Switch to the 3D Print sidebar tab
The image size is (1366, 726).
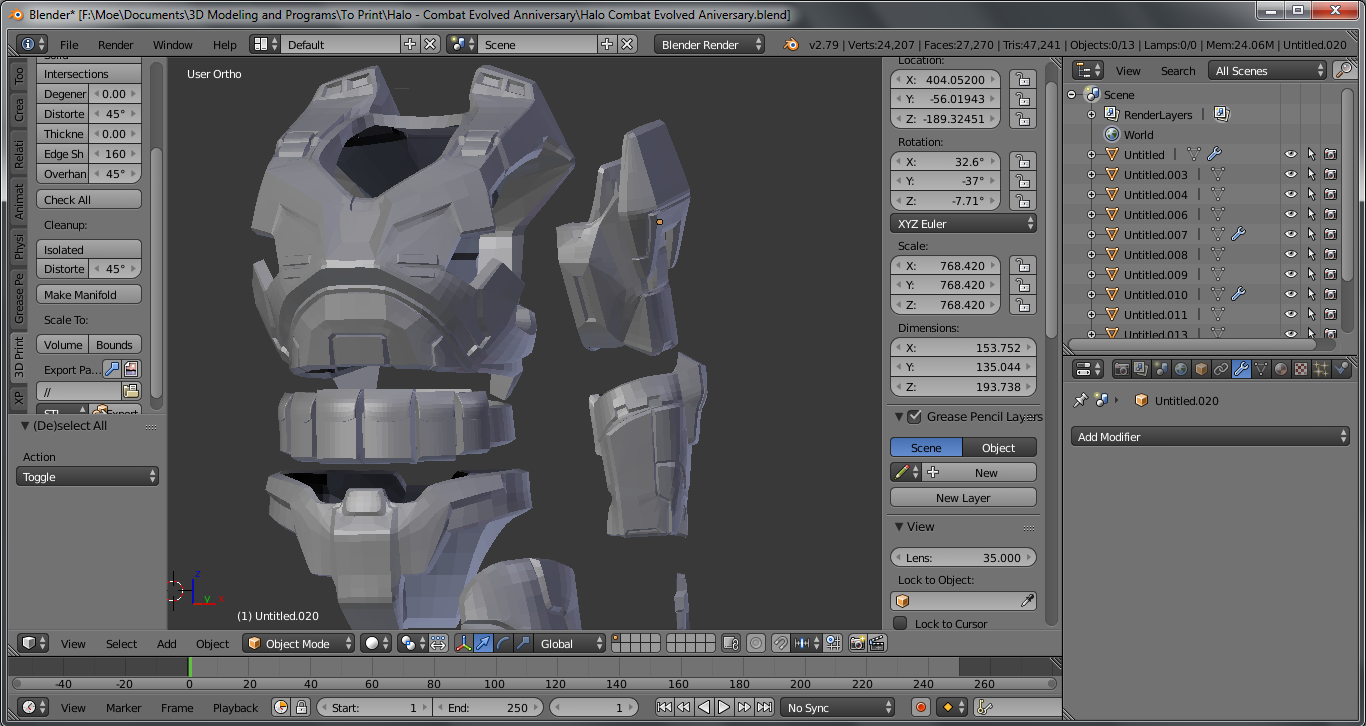pos(19,357)
